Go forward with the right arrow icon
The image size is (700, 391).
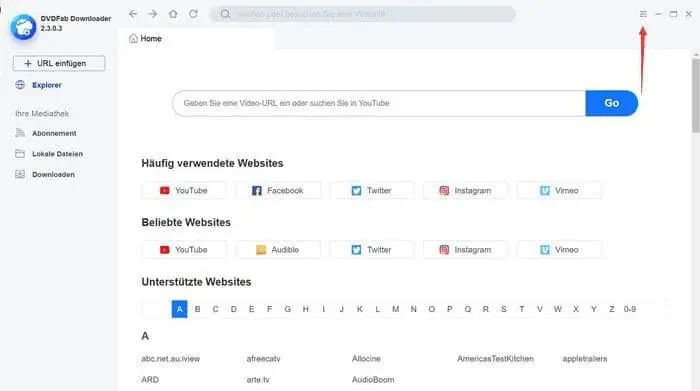[x=153, y=14]
